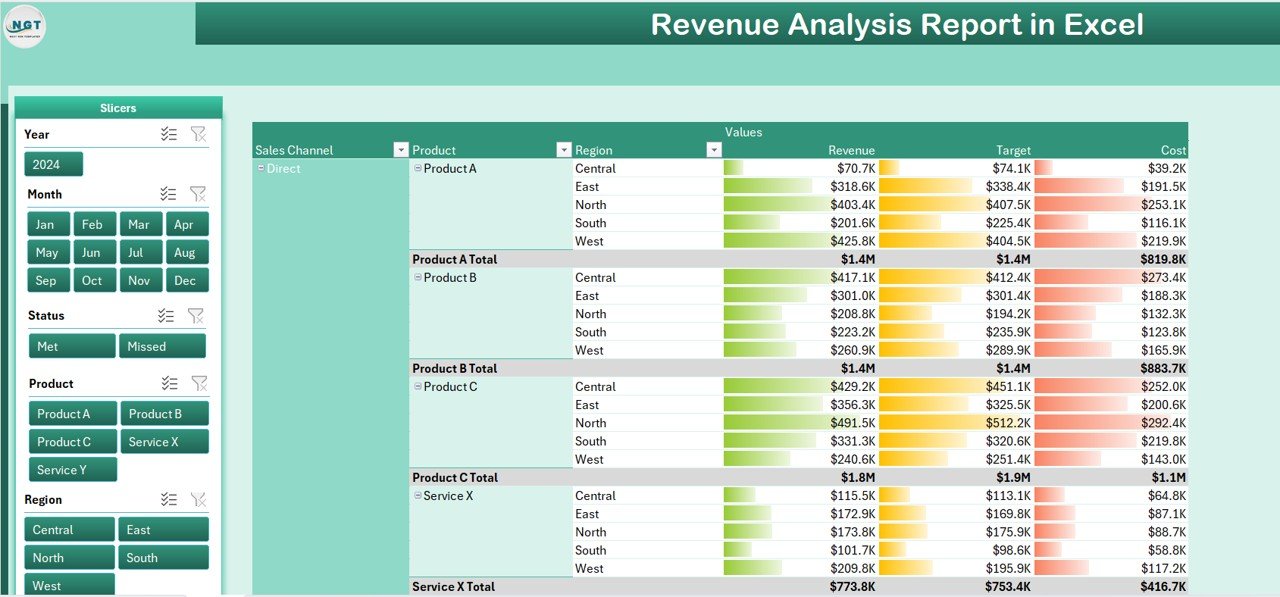Open the Region column filter dropdown
This screenshot has width=1280, height=597.
(714, 150)
